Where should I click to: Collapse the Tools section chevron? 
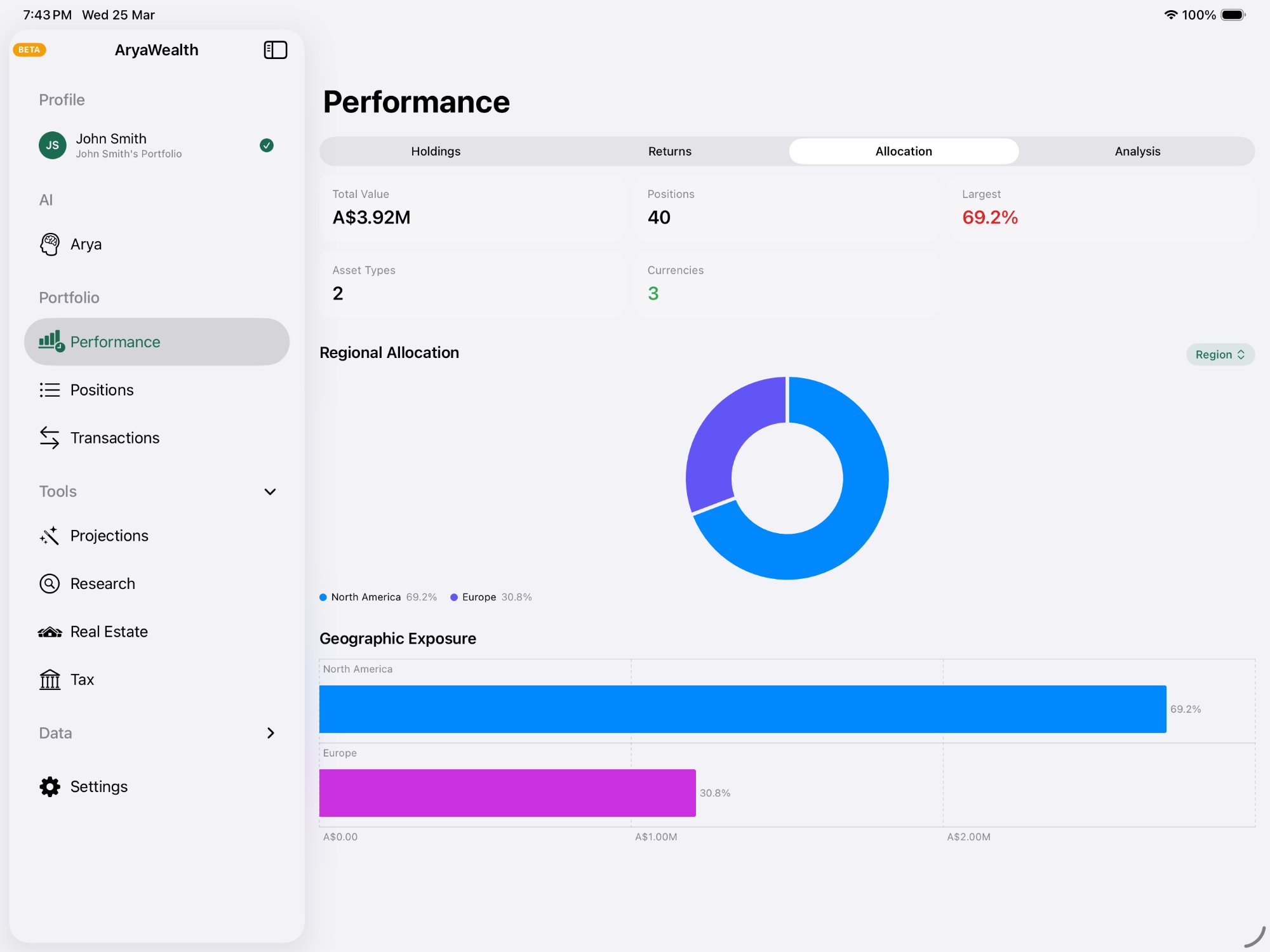[x=270, y=492]
